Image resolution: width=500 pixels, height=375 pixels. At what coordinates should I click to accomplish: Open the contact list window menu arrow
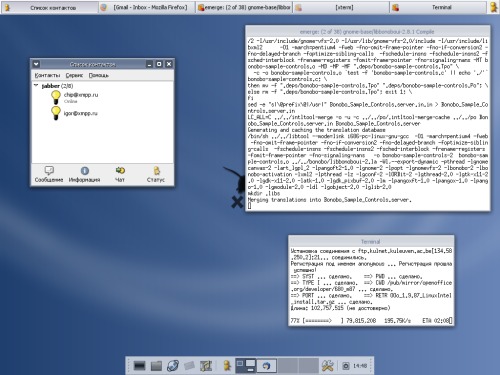[36, 64]
